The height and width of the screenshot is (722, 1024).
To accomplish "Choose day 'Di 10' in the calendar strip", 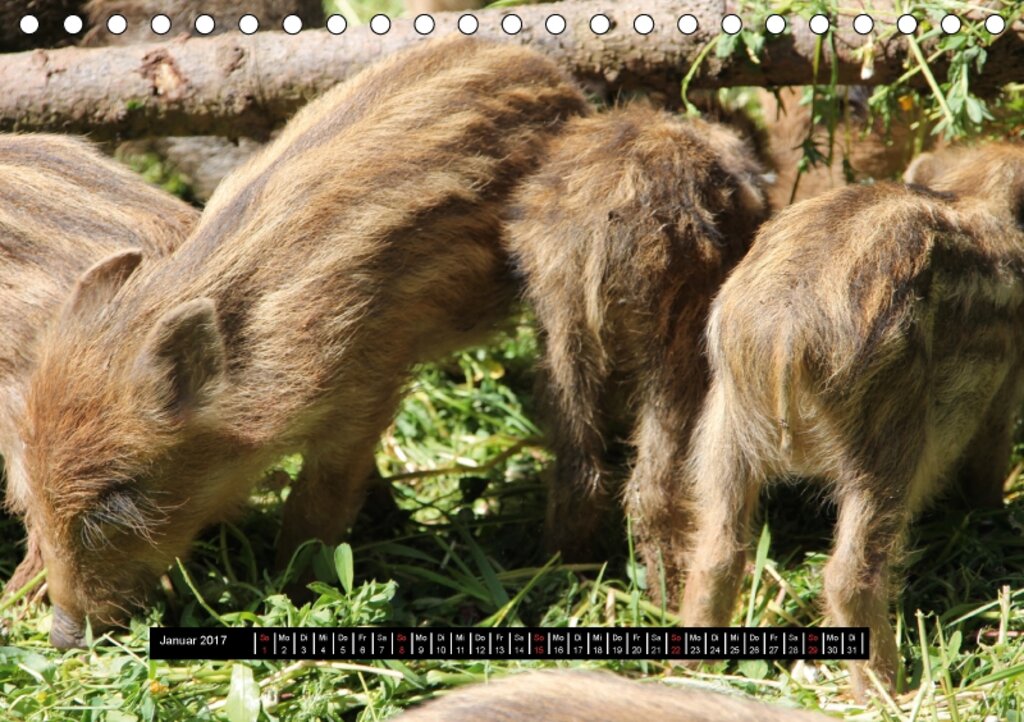I will tap(441, 644).
